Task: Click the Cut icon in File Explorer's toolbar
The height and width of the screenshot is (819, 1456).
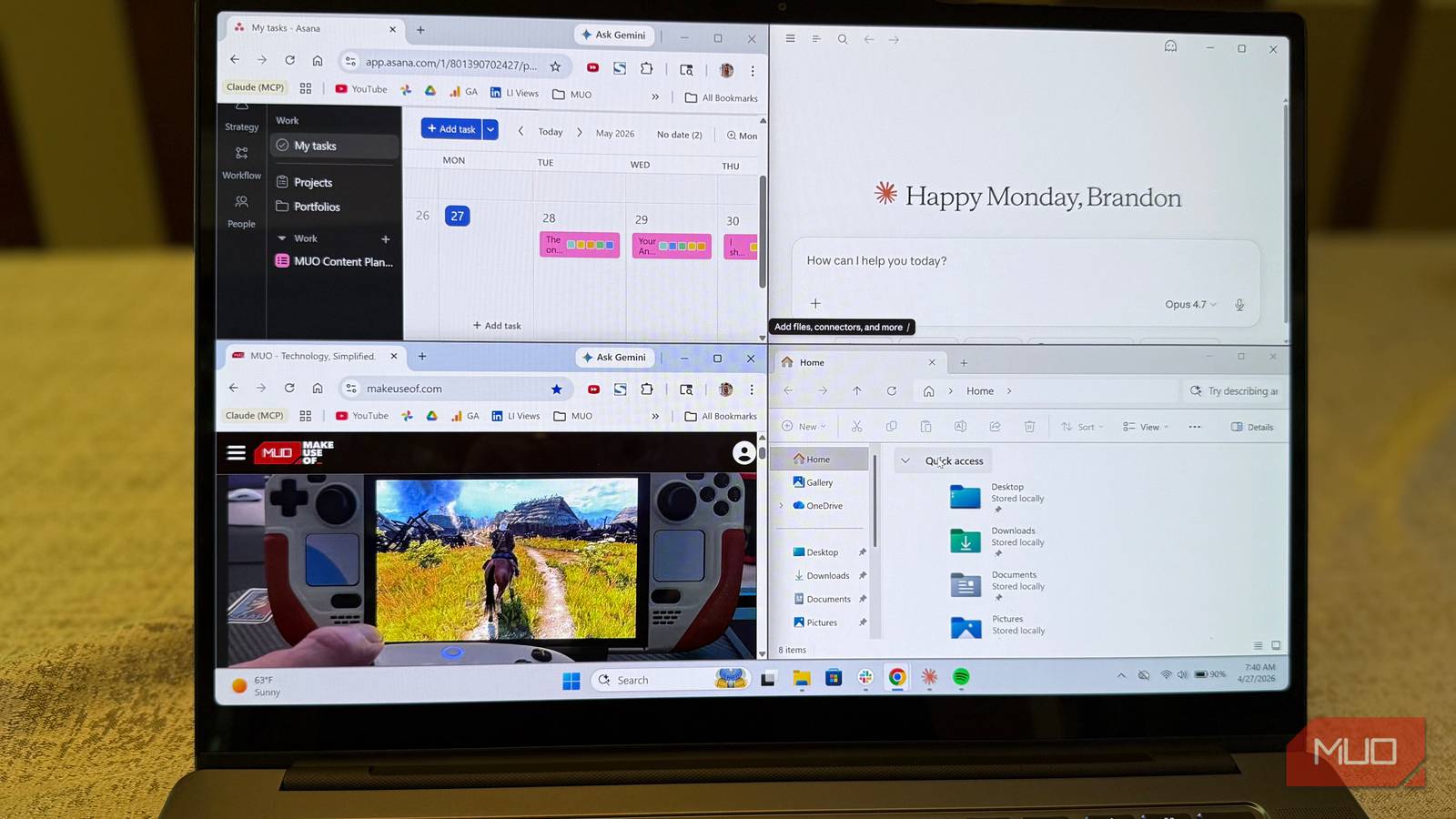Action: (856, 426)
